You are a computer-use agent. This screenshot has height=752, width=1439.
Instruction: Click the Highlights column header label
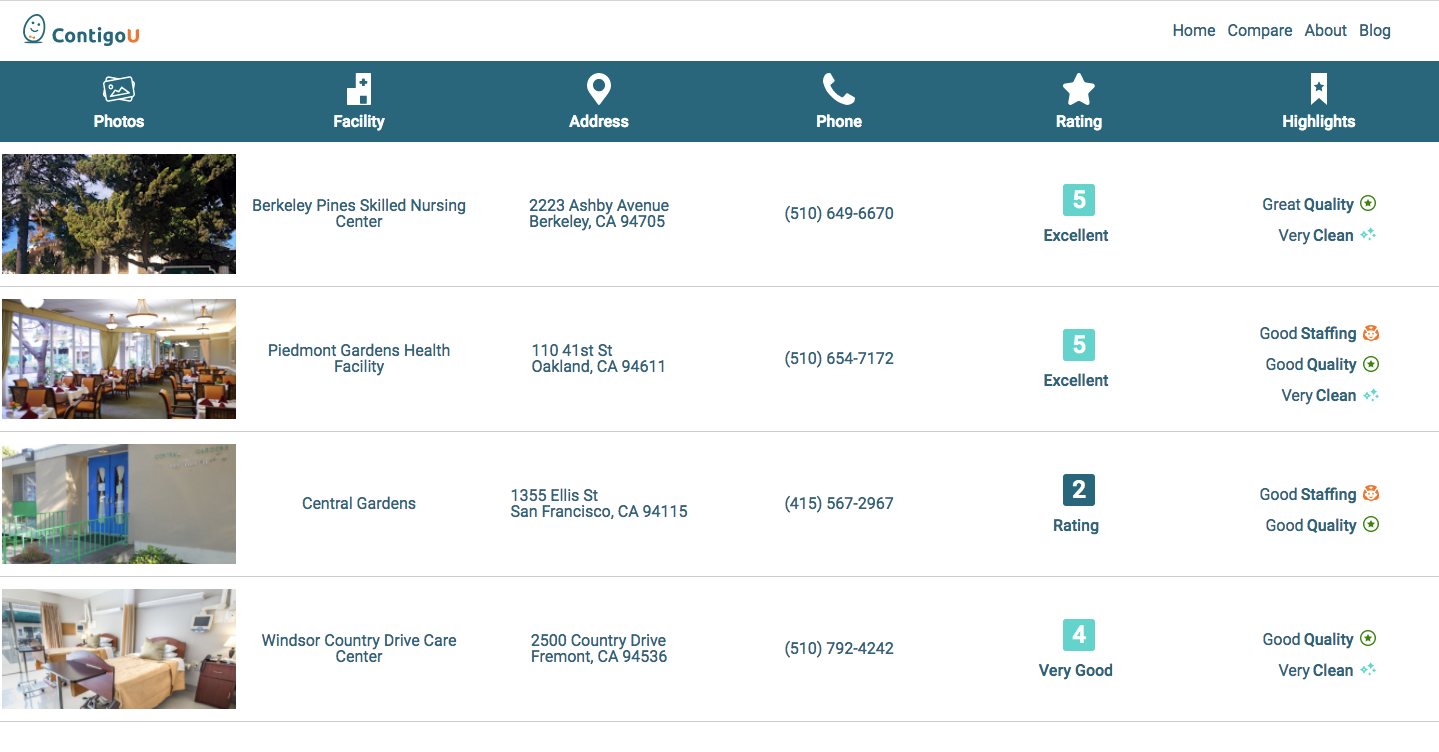(1319, 121)
